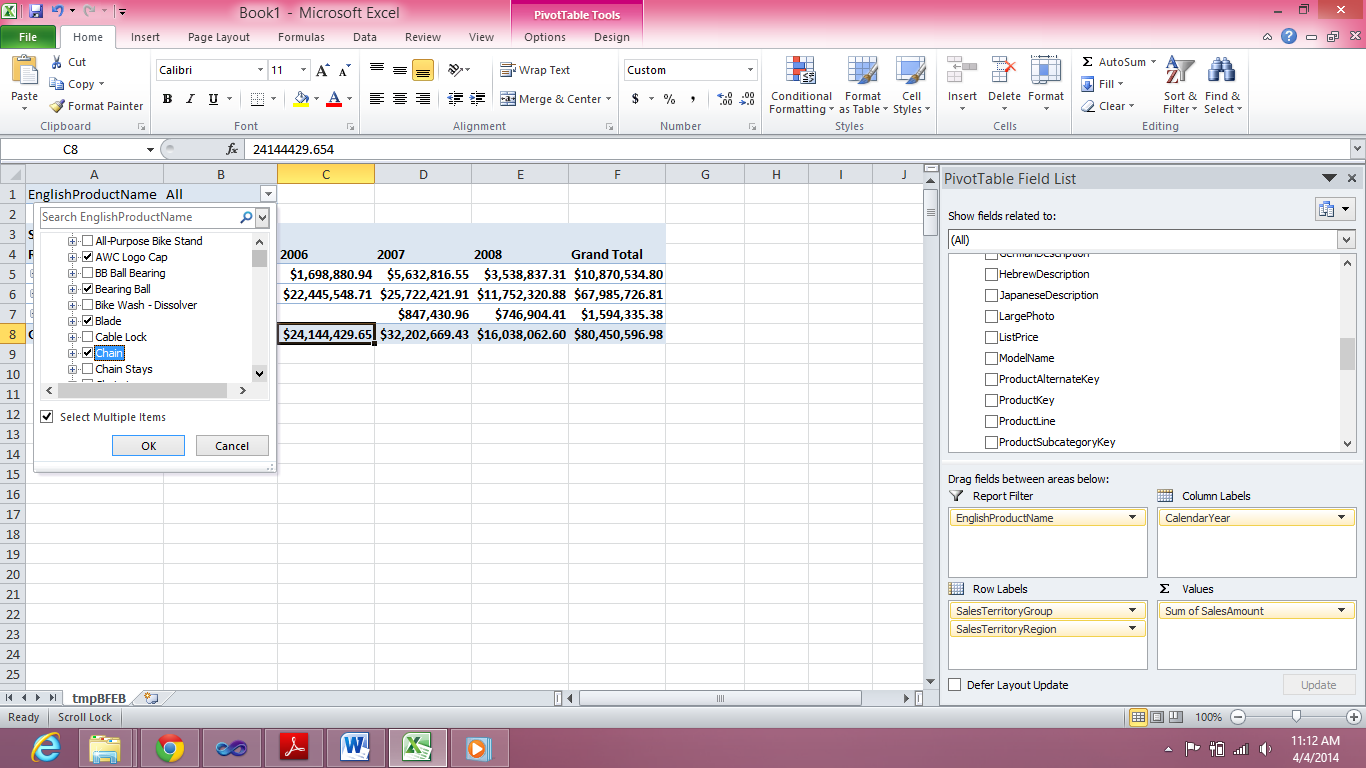
Task: Toggle Italic formatting
Action: coord(190,99)
